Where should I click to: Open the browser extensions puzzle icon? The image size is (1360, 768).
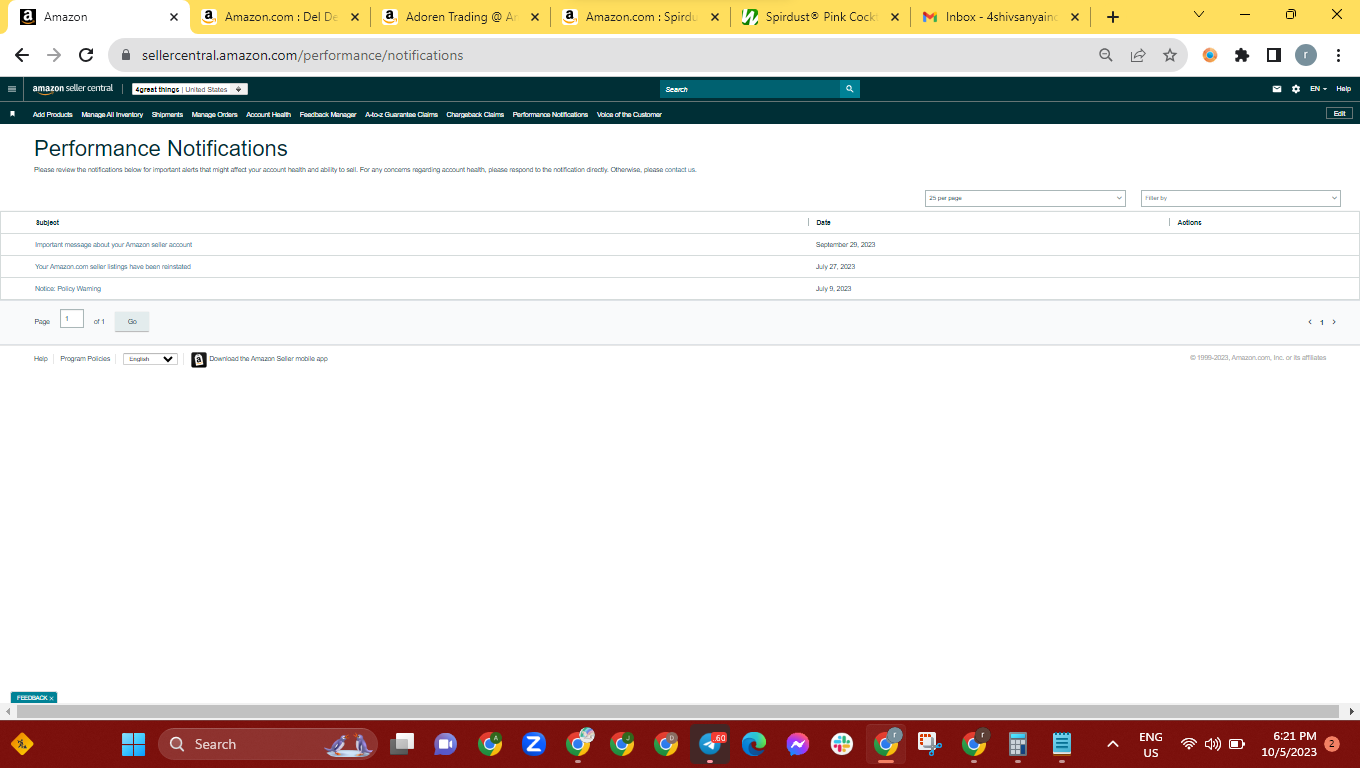(1242, 56)
